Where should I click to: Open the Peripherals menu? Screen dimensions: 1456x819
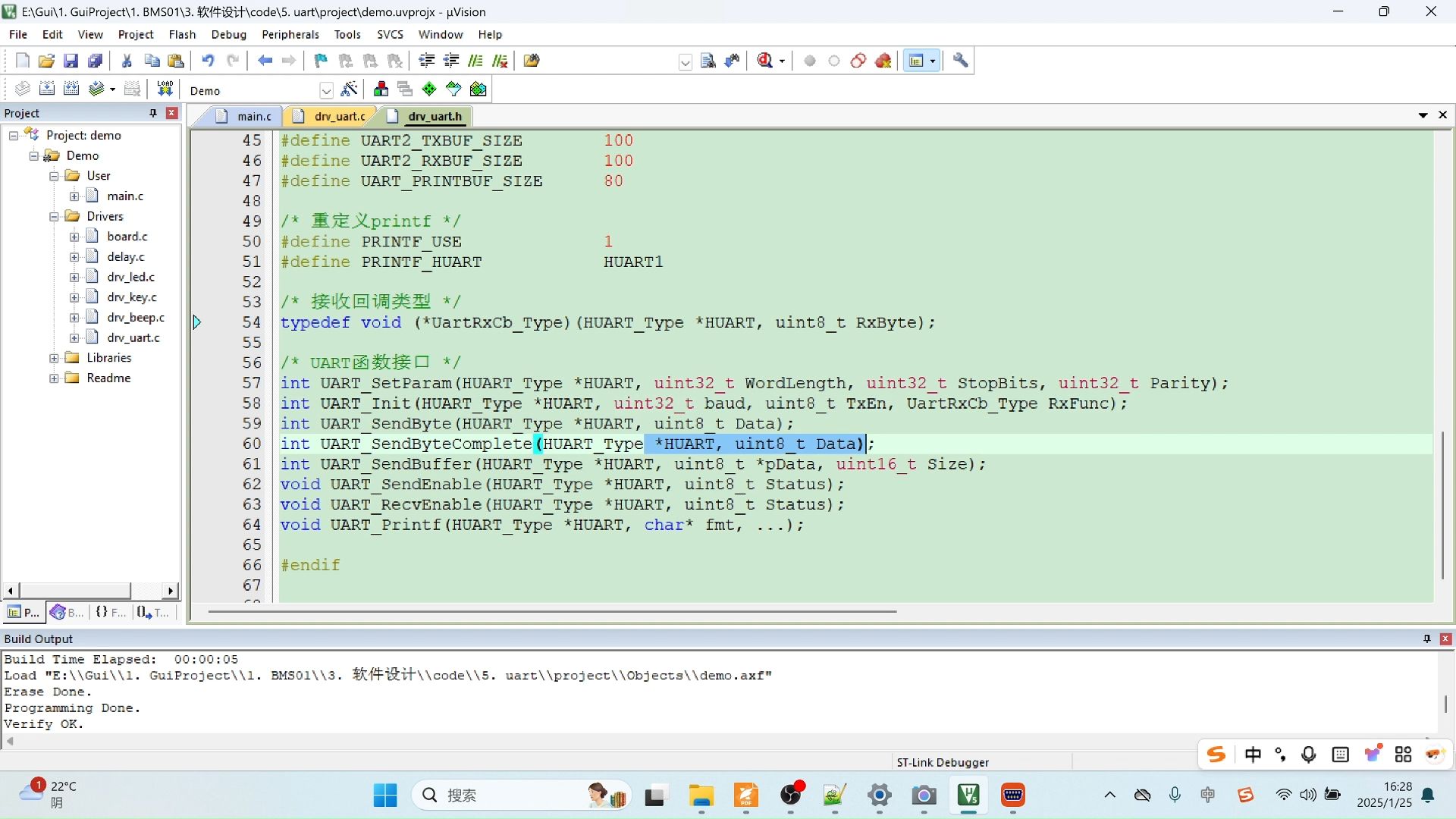tap(290, 34)
